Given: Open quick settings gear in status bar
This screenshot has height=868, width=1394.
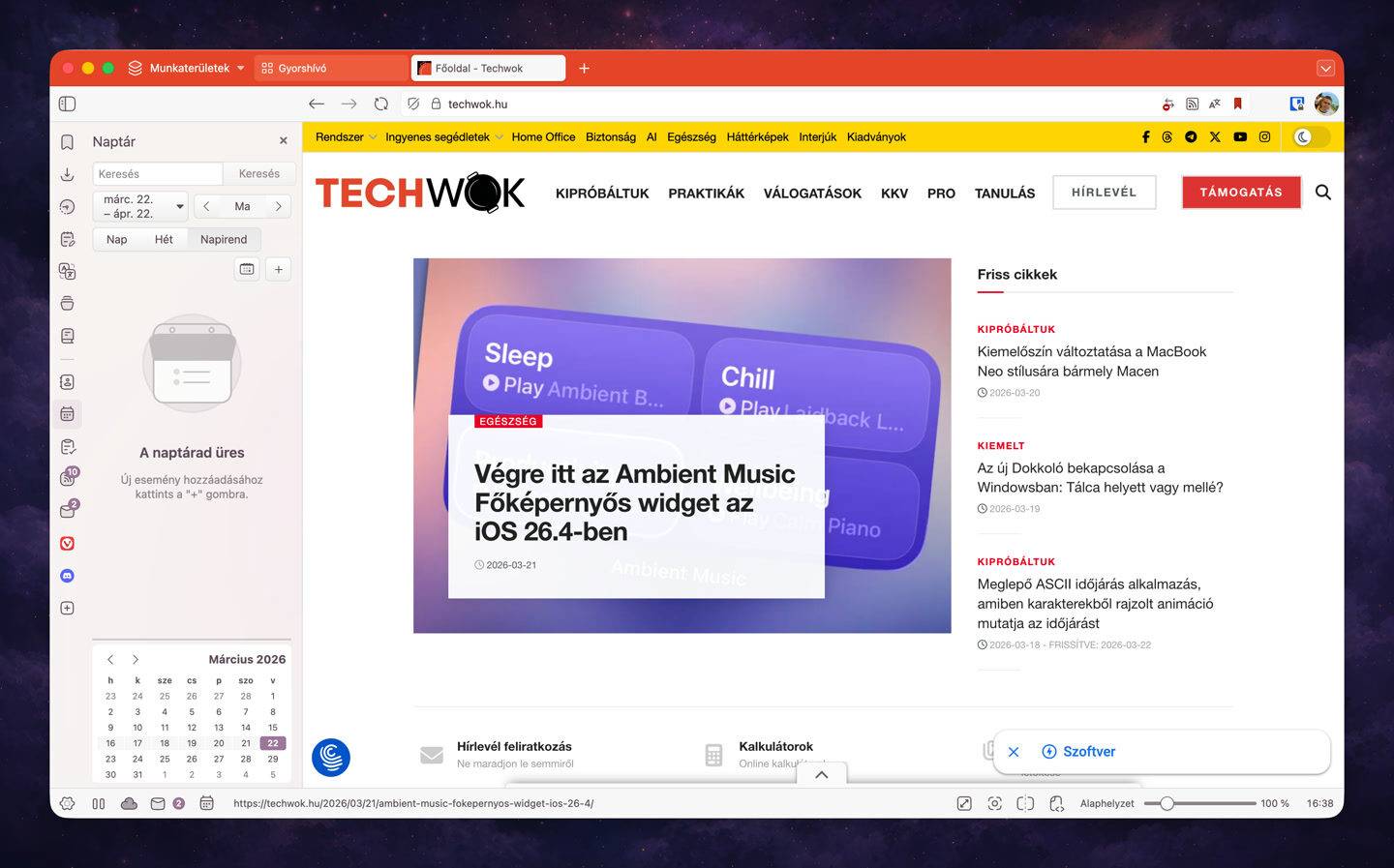Looking at the screenshot, I should point(67,803).
